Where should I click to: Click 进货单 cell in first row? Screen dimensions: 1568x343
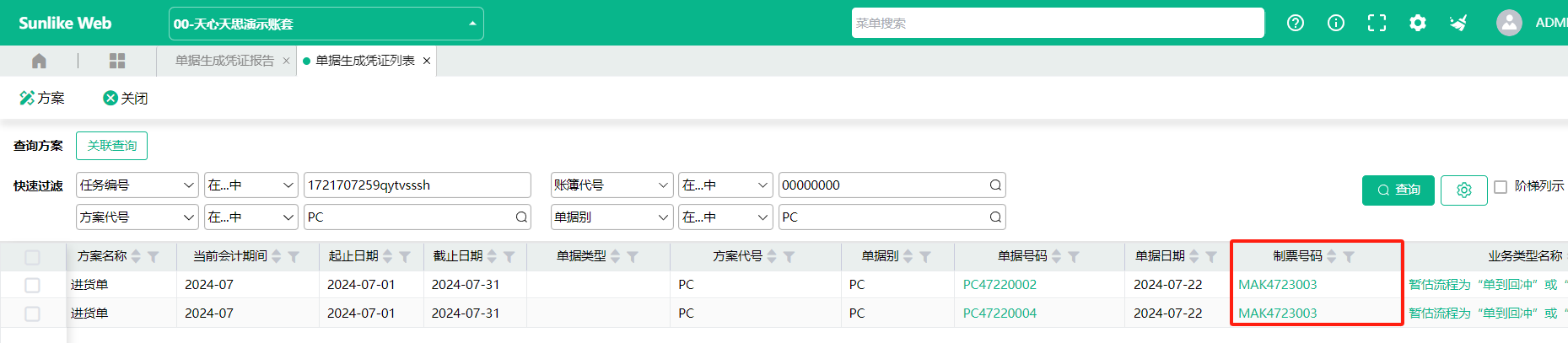(x=89, y=285)
